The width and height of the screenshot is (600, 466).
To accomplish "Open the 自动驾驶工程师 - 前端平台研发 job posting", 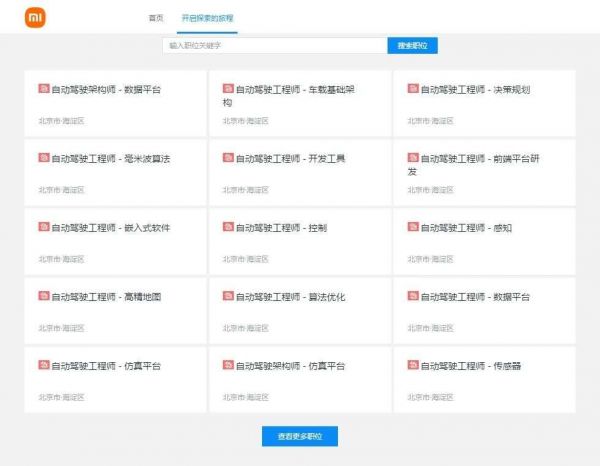I will click(x=473, y=164).
